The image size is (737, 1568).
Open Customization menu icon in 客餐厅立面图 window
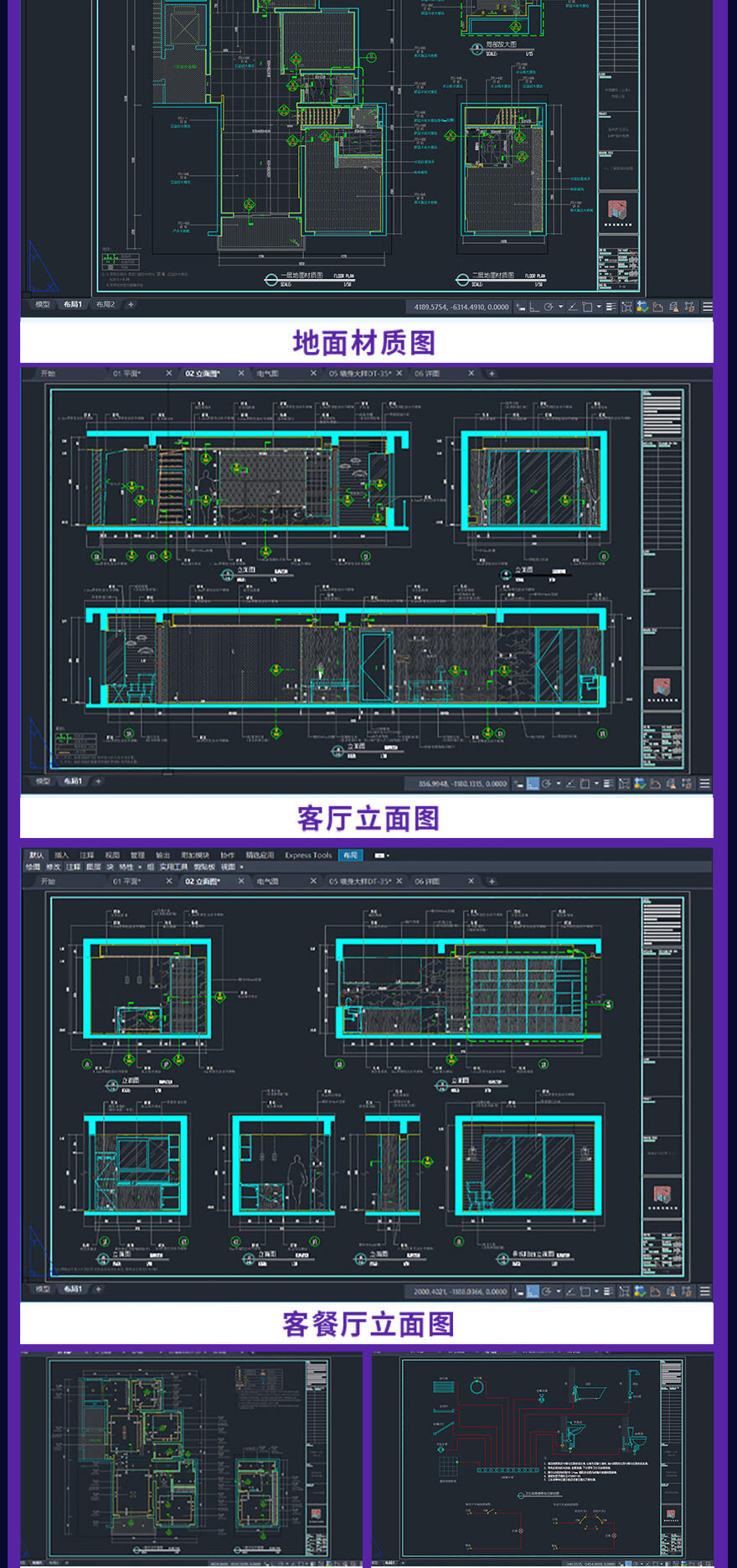click(705, 1291)
